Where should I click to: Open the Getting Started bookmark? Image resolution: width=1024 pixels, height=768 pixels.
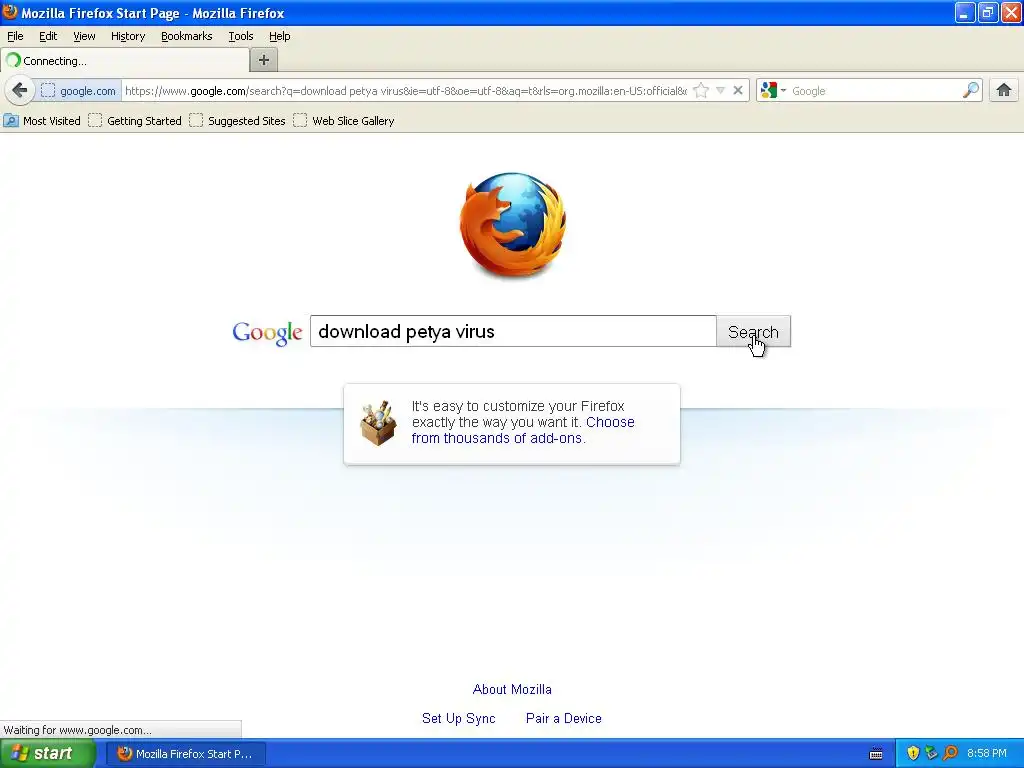(x=135, y=121)
